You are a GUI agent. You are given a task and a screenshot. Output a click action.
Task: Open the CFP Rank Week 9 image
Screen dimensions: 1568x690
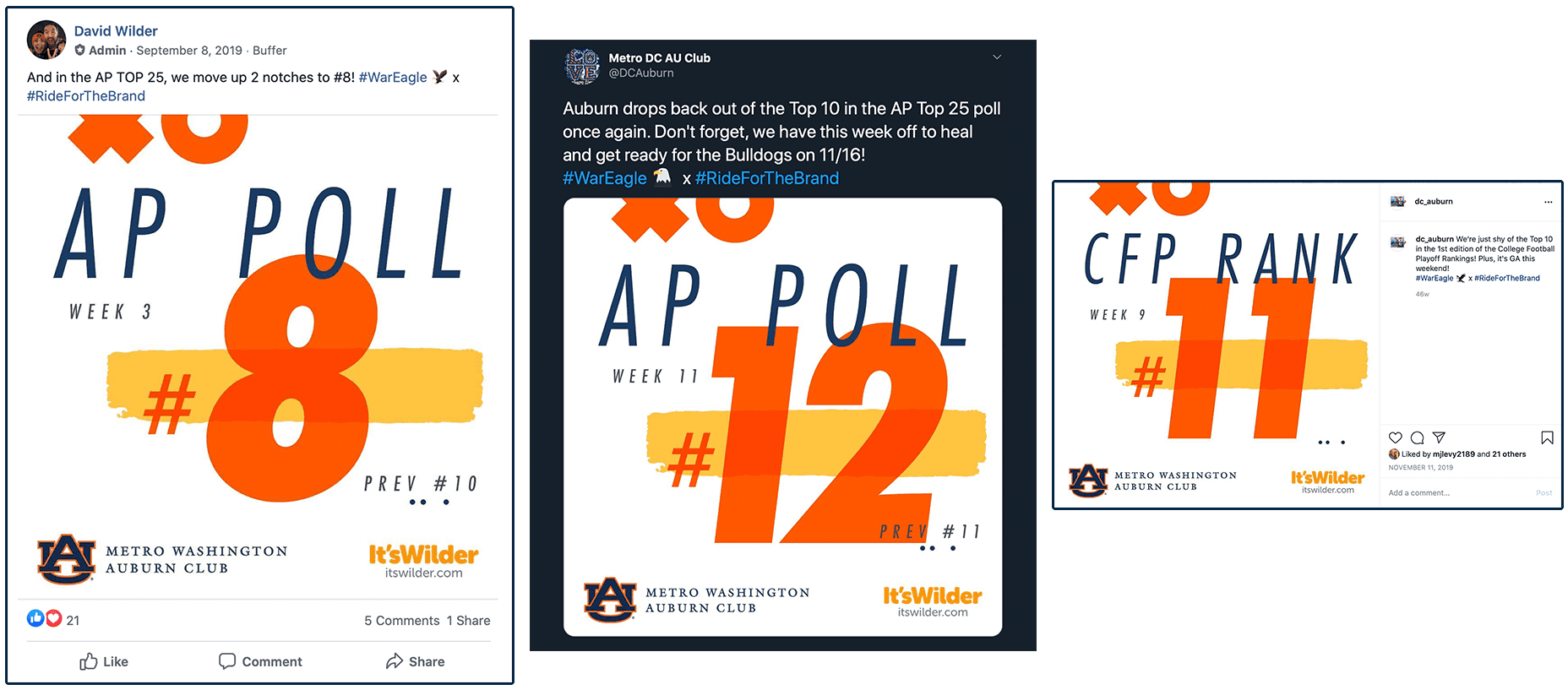1217,345
